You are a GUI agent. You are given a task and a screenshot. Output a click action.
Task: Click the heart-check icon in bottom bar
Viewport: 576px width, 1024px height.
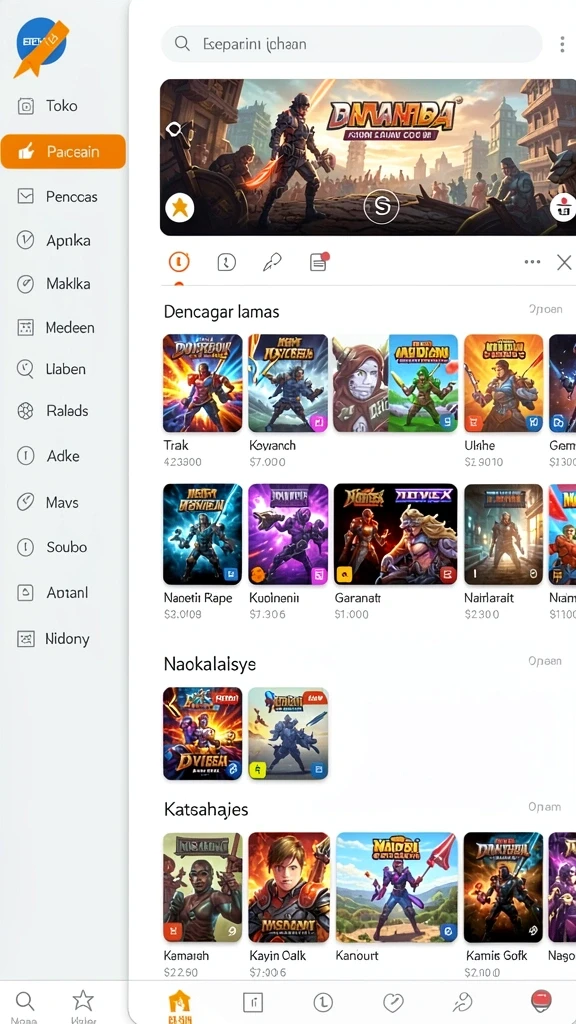pyautogui.click(x=393, y=1002)
